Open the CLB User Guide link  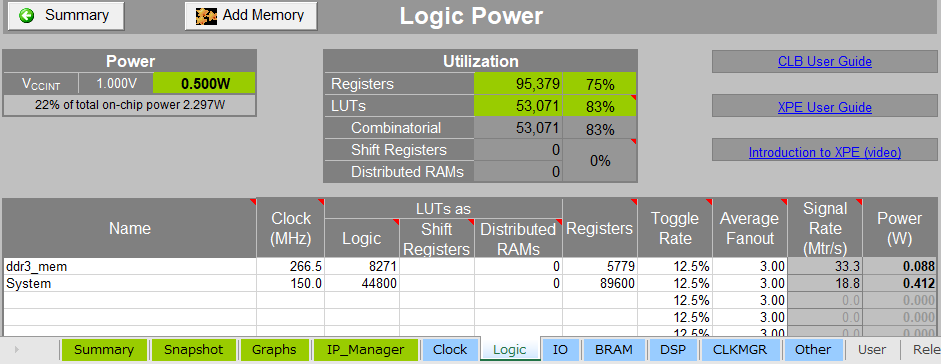825,61
